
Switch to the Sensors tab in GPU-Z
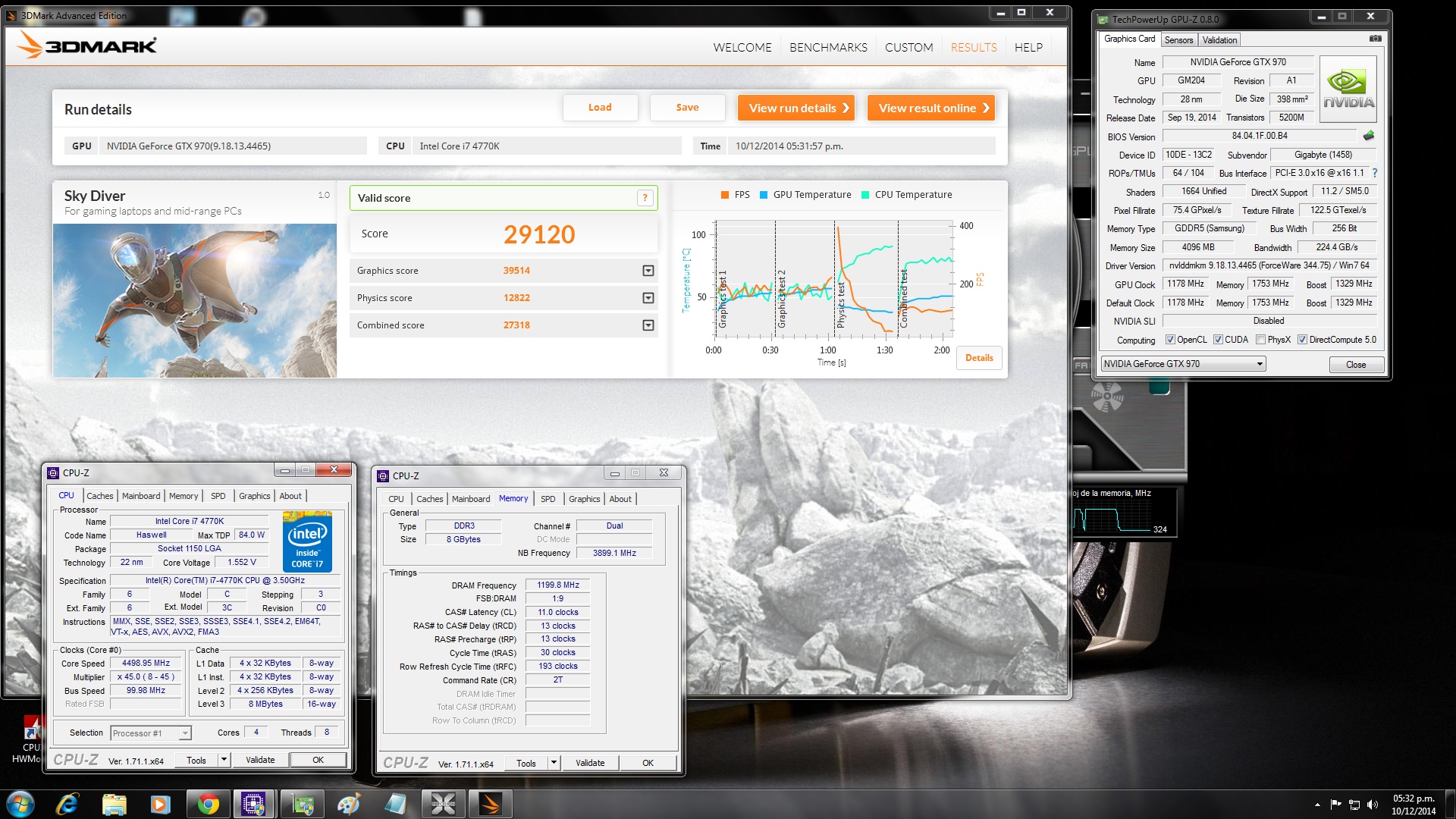tap(1178, 40)
